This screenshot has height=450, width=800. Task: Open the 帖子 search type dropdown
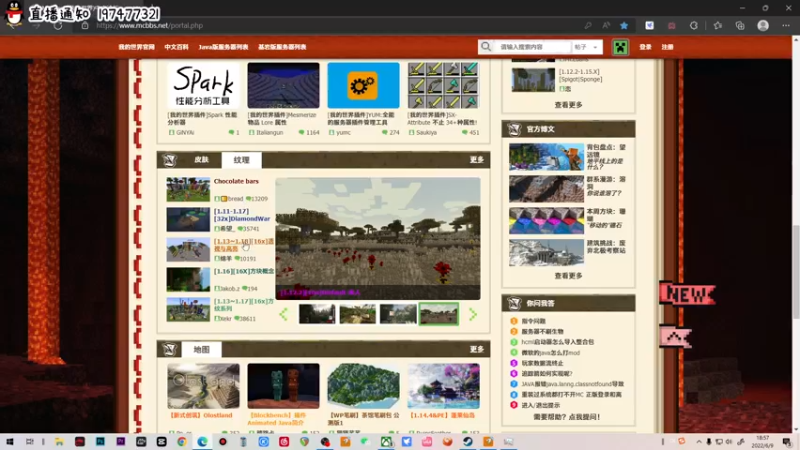click(586, 47)
